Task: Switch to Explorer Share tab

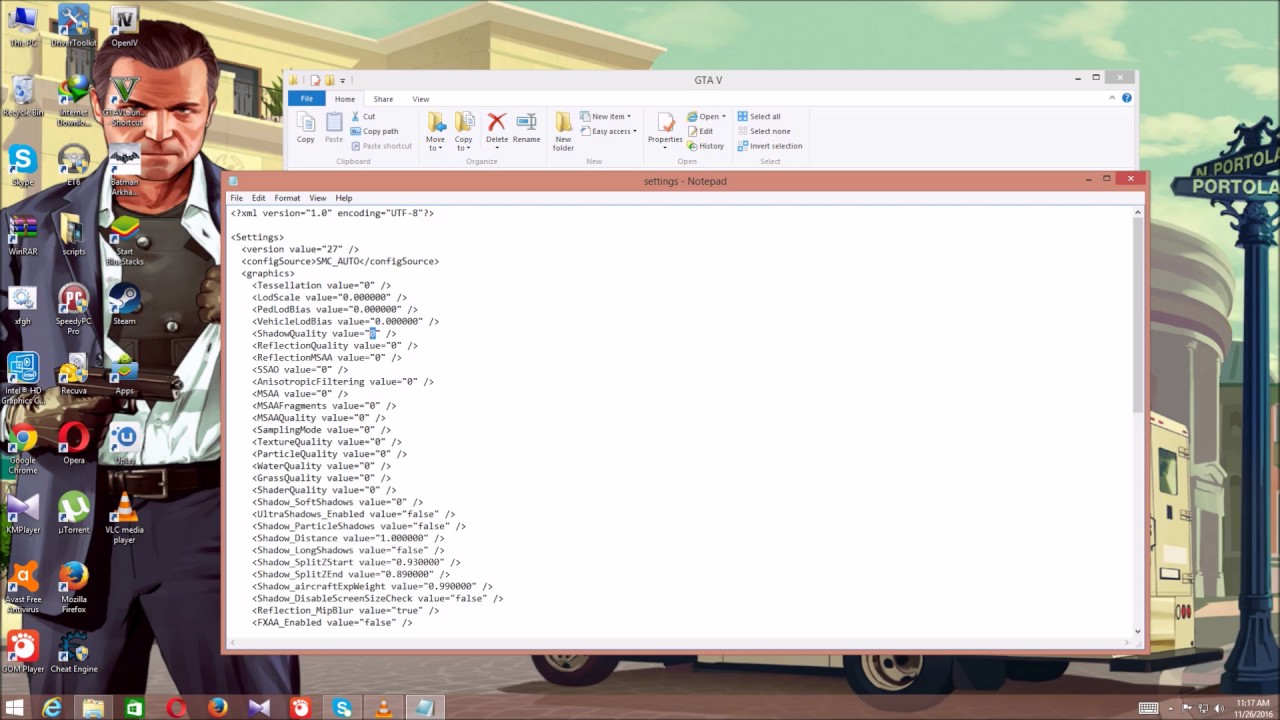Action: [x=383, y=99]
